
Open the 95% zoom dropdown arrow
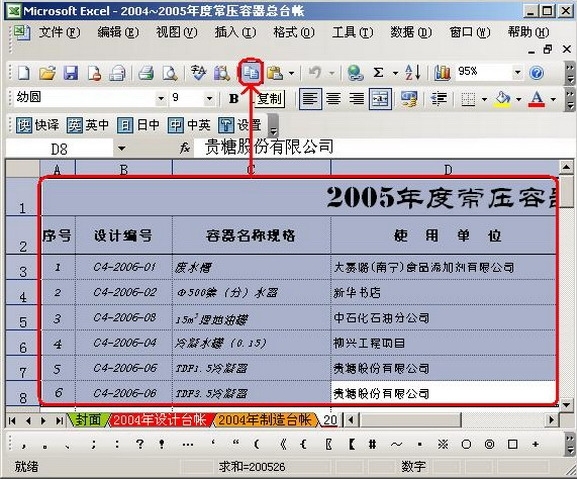click(x=517, y=72)
